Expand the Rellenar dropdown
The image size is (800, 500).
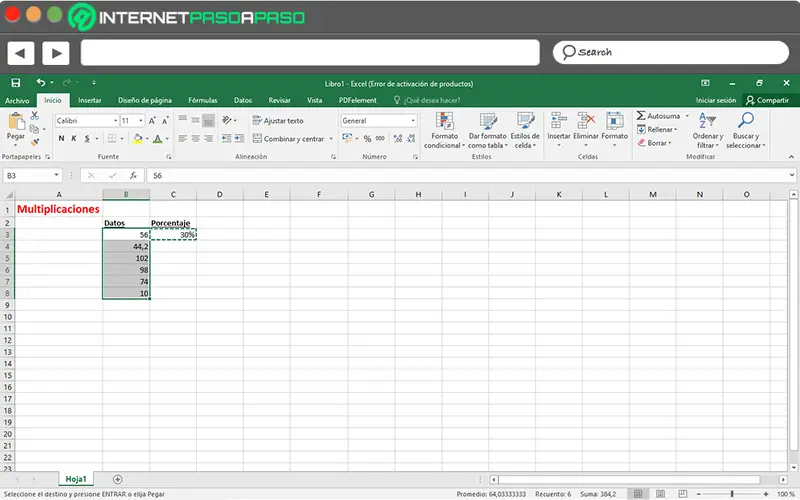point(676,130)
